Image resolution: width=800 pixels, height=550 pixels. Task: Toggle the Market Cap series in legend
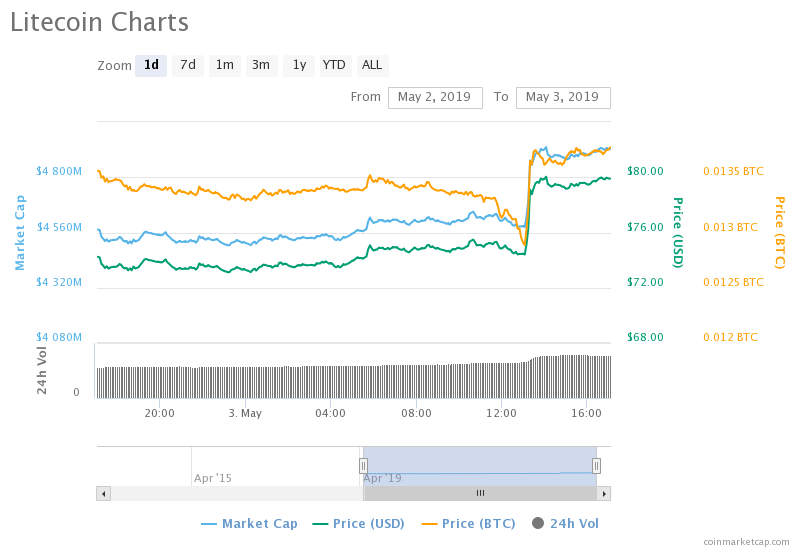tap(248, 523)
